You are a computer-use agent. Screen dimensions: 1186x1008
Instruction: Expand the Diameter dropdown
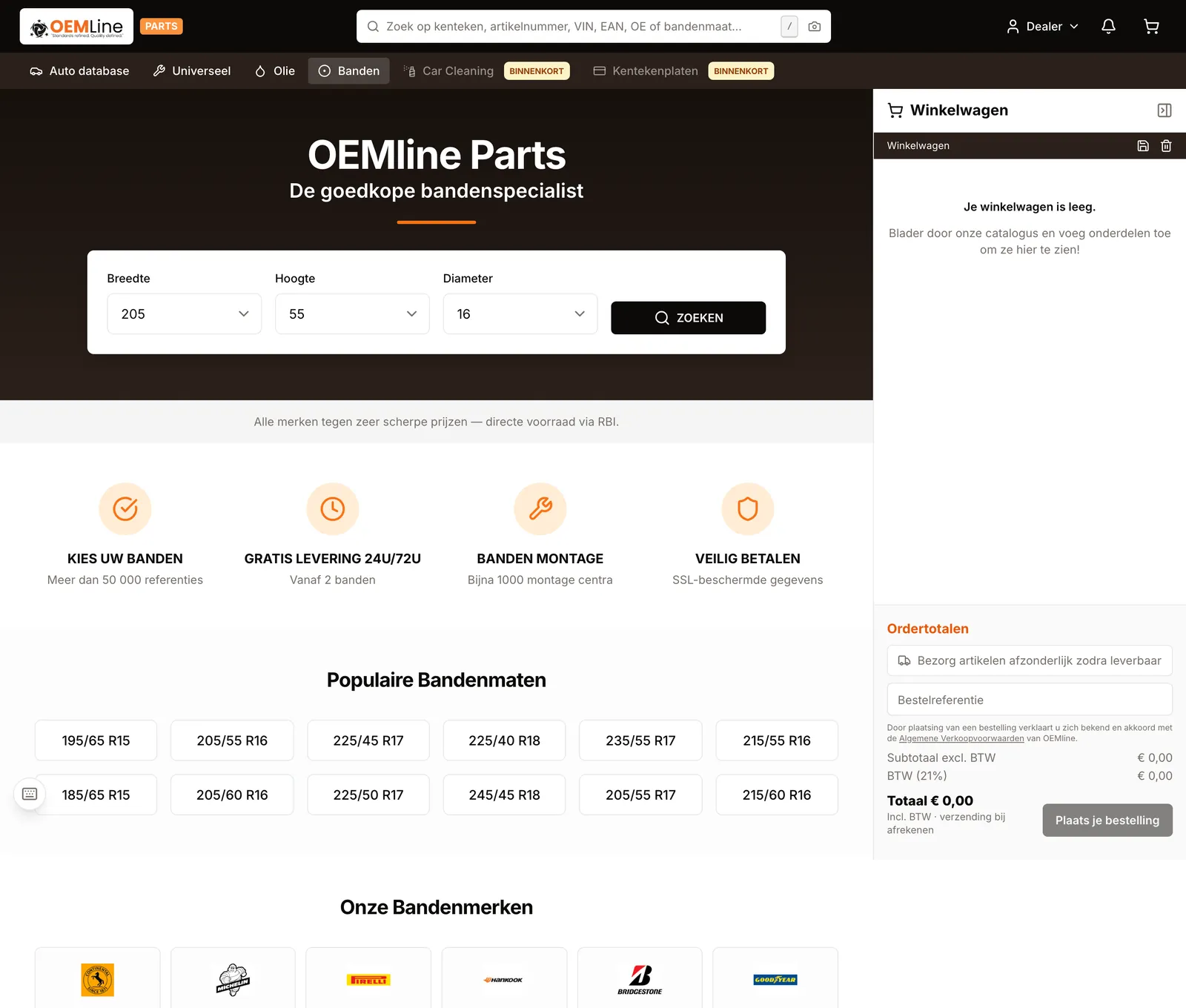pyautogui.click(x=520, y=314)
